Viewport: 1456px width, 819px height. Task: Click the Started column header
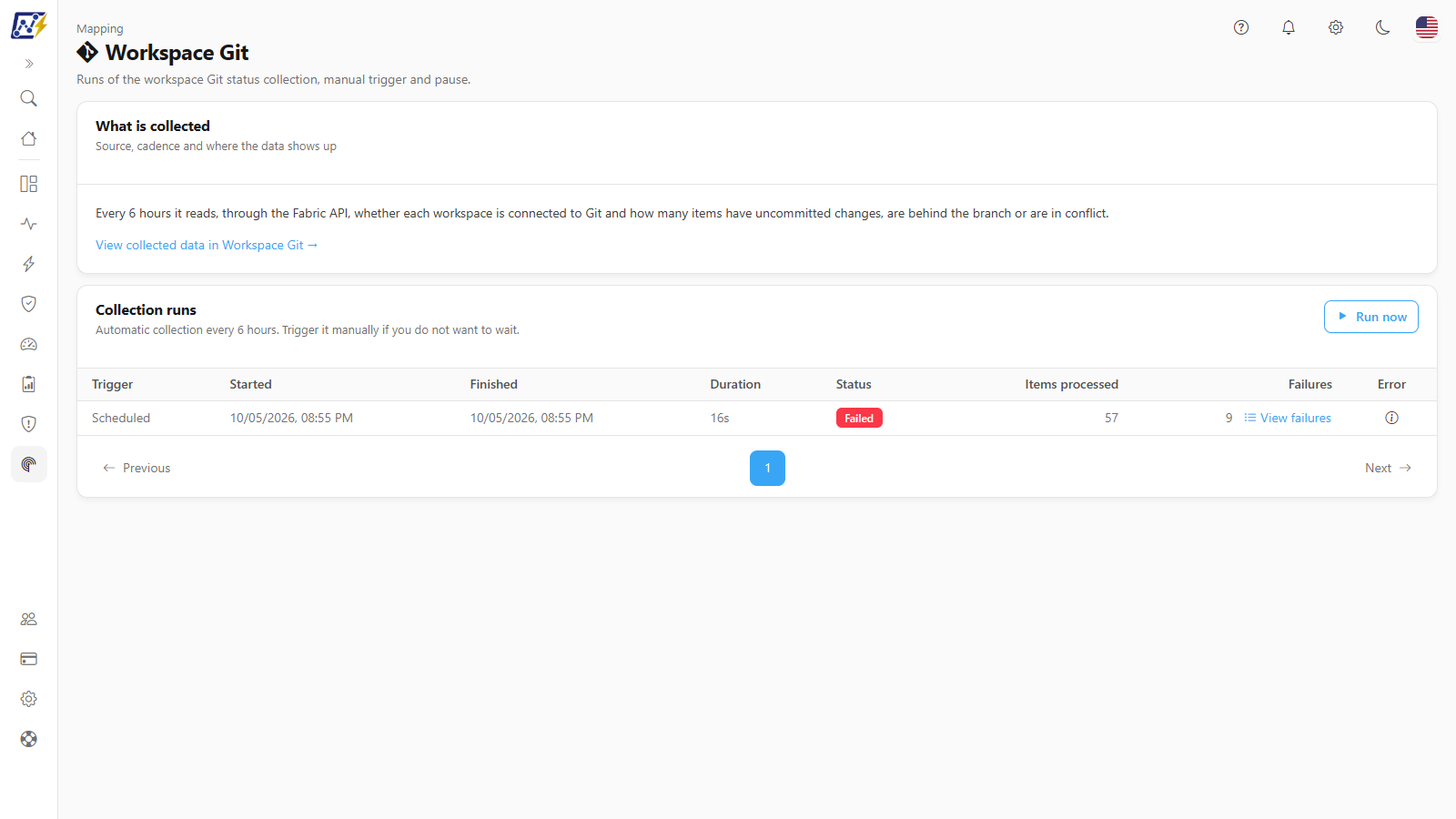(x=251, y=384)
